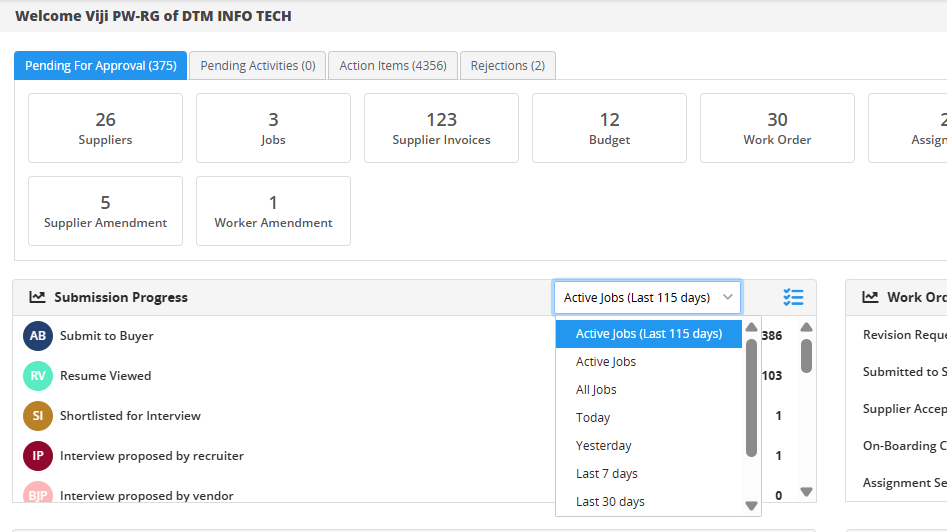Open the 3 Jobs card
Viewport: 947px width, 532px height.
point(273,128)
